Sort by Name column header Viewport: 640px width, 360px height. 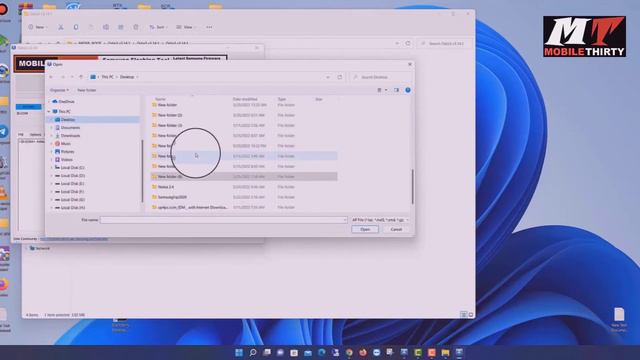click(x=160, y=99)
